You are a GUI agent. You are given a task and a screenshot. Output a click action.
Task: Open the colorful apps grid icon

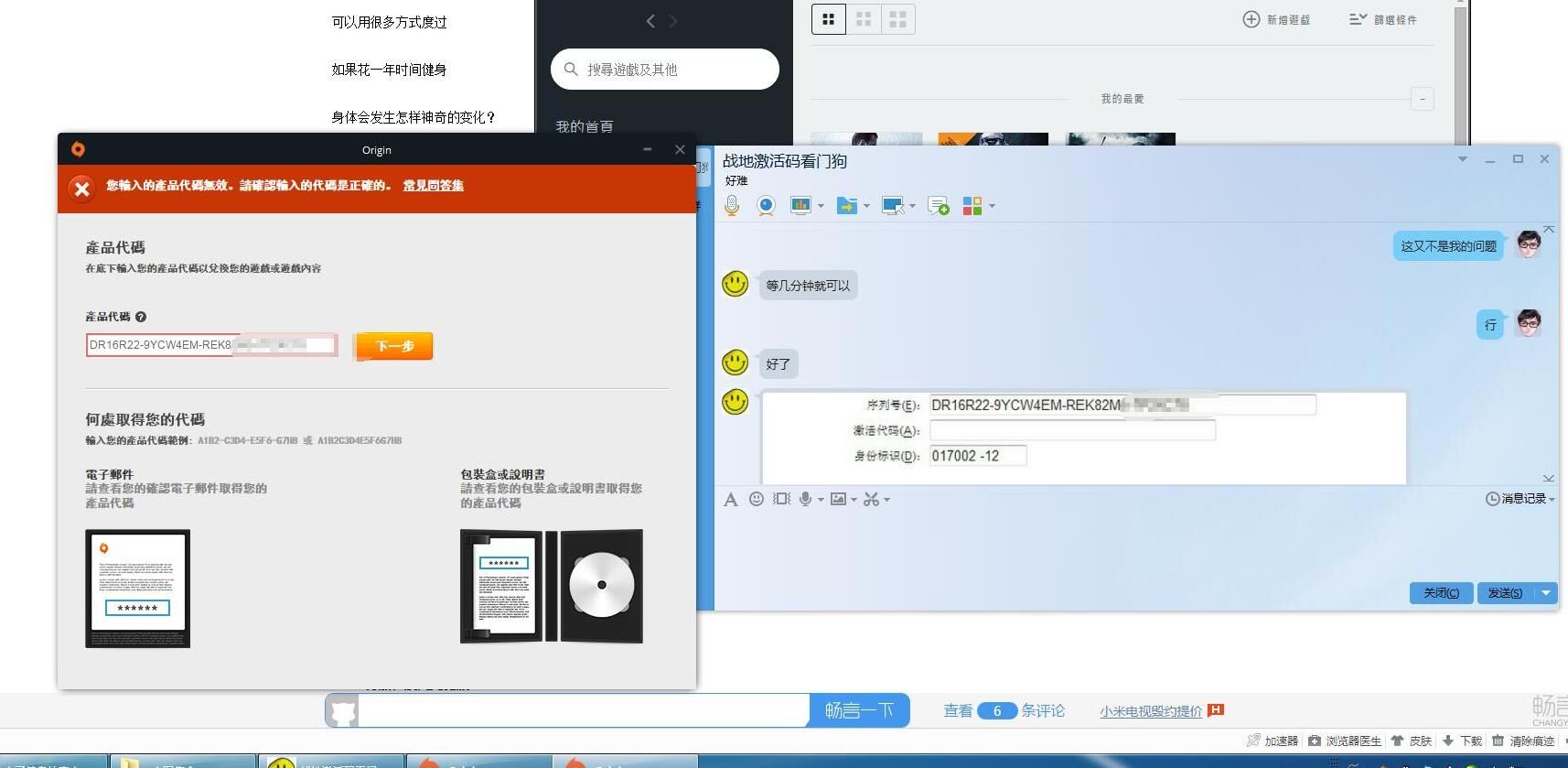pos(972,206)
